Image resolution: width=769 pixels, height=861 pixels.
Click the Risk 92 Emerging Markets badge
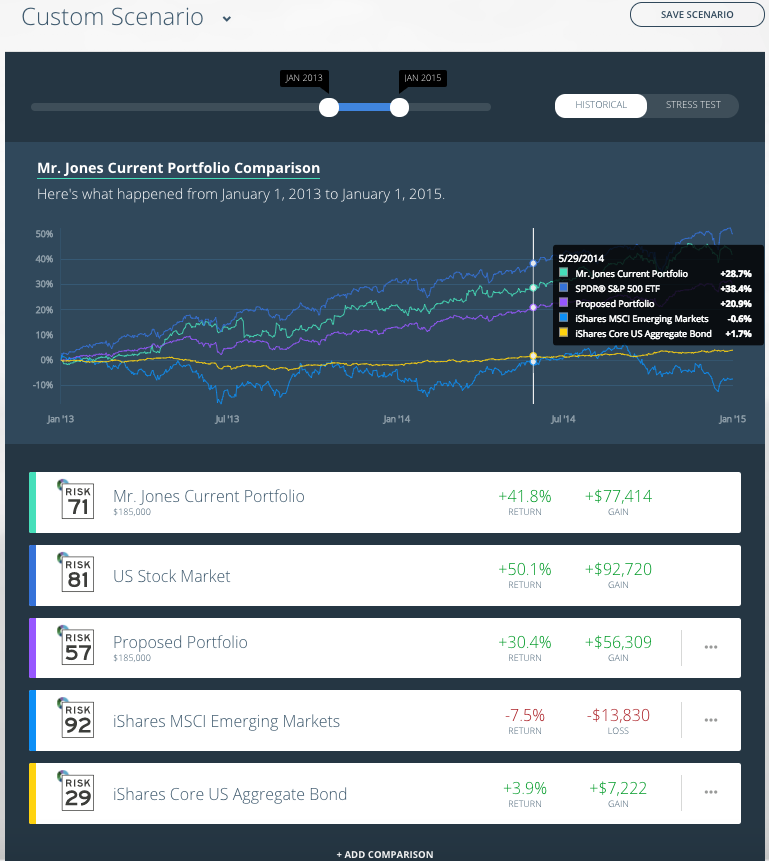pyautogui.click(x=76, y=721)
